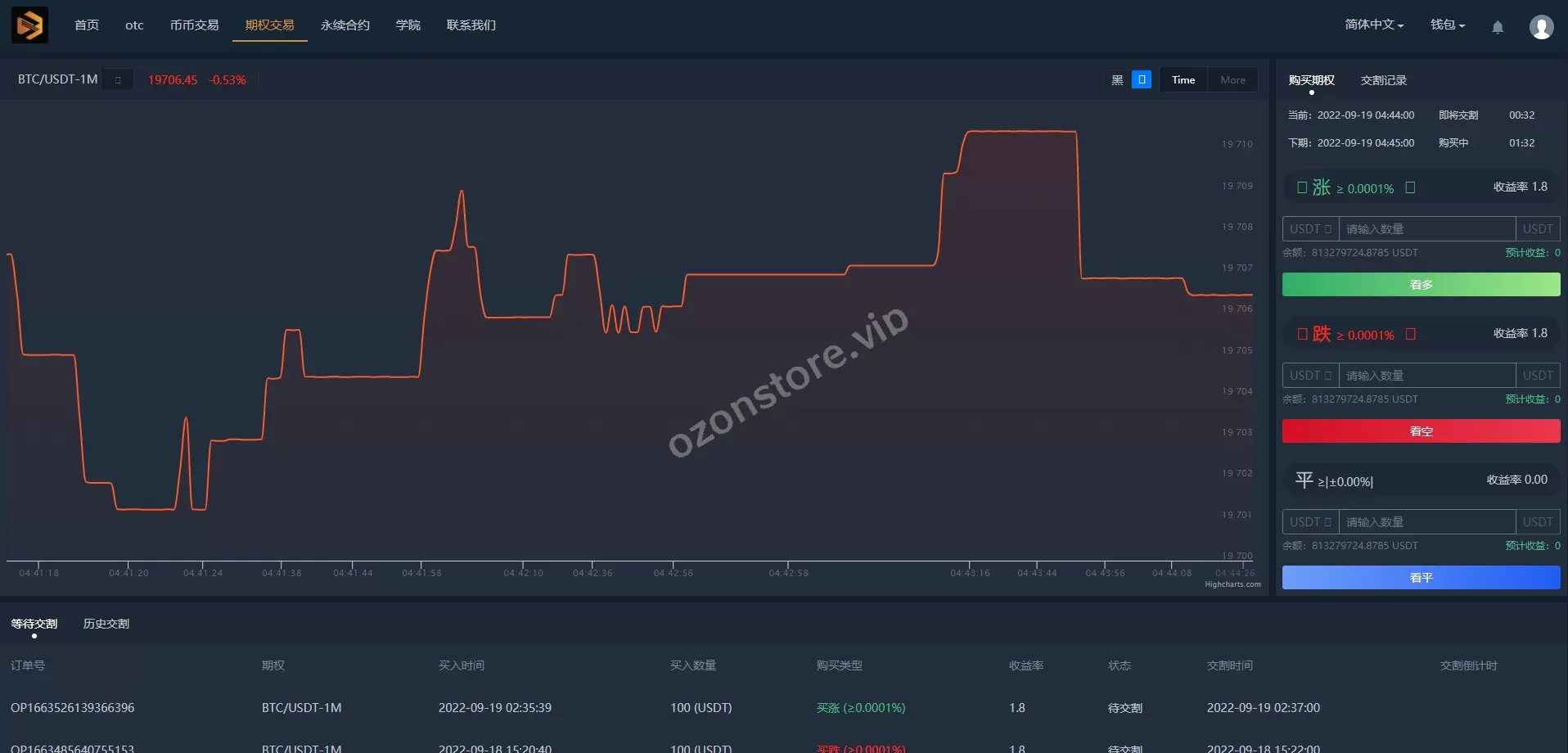Open the user profile avatar
Screen dimensions: 1568x753
pyautogui.click(x=1541, y=27)
